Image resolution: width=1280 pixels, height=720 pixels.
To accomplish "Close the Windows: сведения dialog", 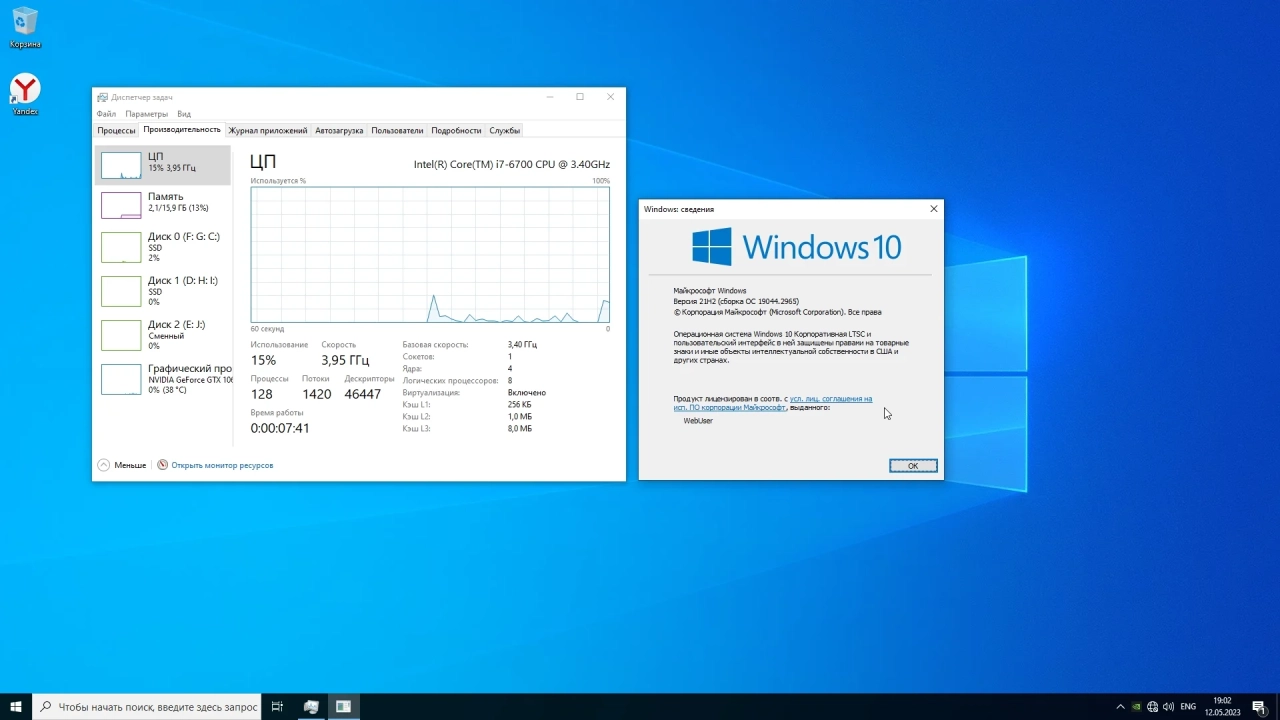I will coord(934,209).
